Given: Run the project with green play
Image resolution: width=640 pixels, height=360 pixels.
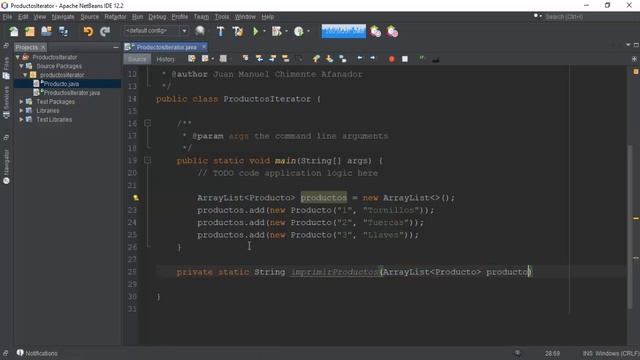Looking at the screenshot, I should pos(256,31).
